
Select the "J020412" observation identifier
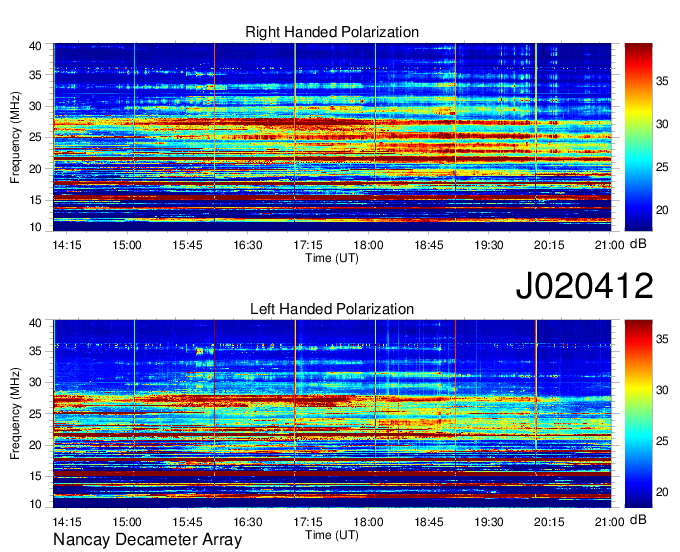584,286
